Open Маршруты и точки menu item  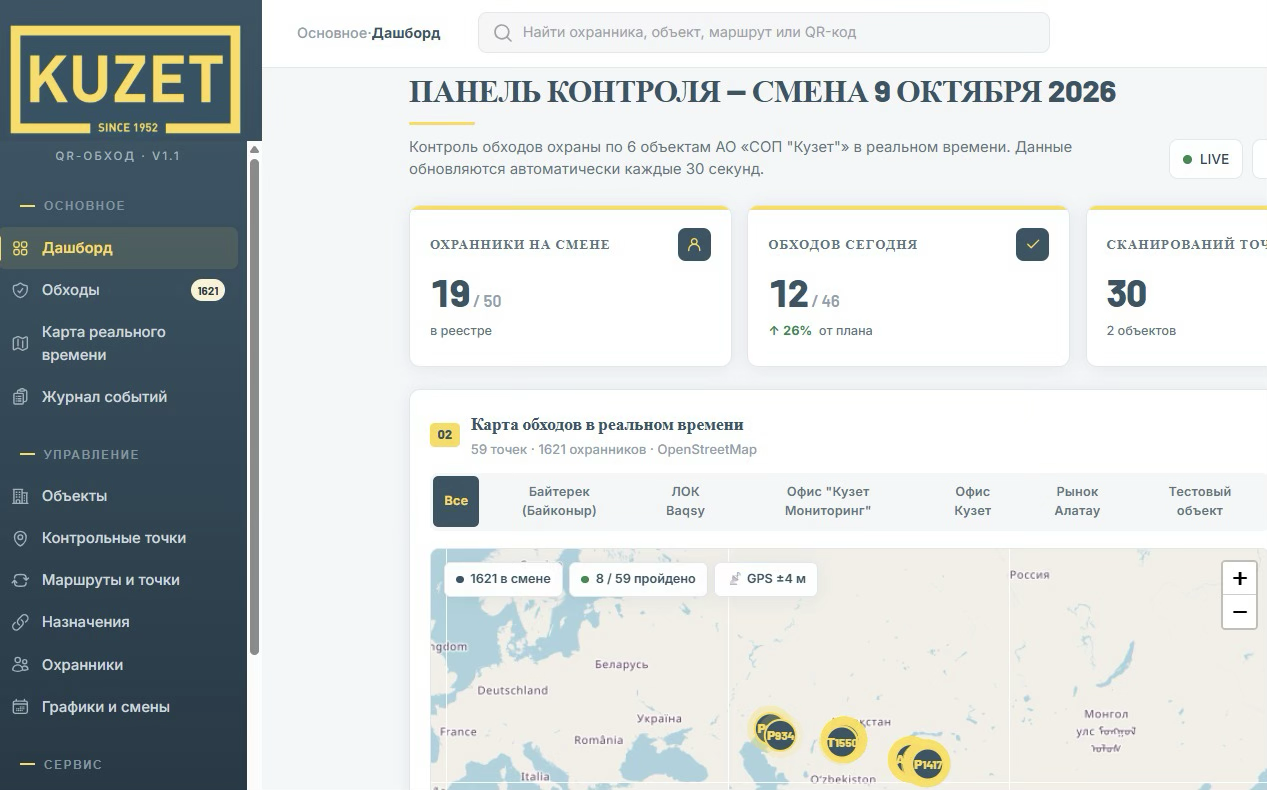pyautogui.click(x=119, y=580)
